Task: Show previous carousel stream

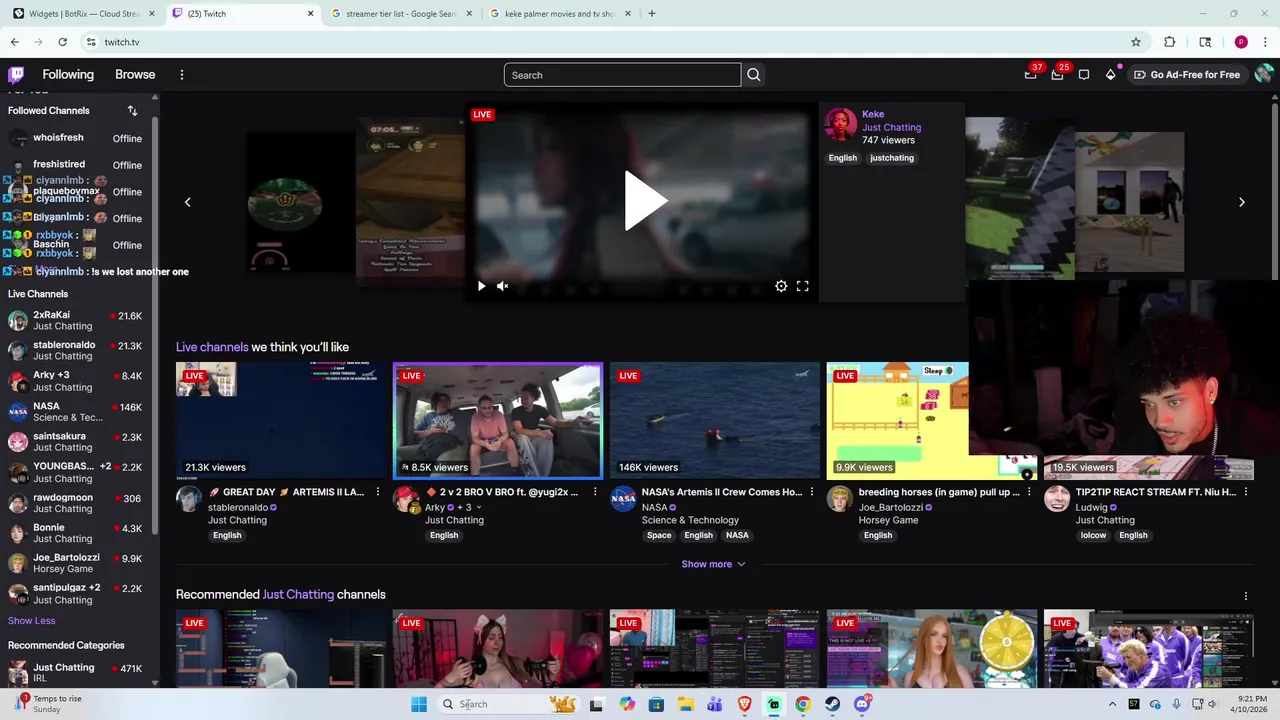Action: click(x=187, y=202)
